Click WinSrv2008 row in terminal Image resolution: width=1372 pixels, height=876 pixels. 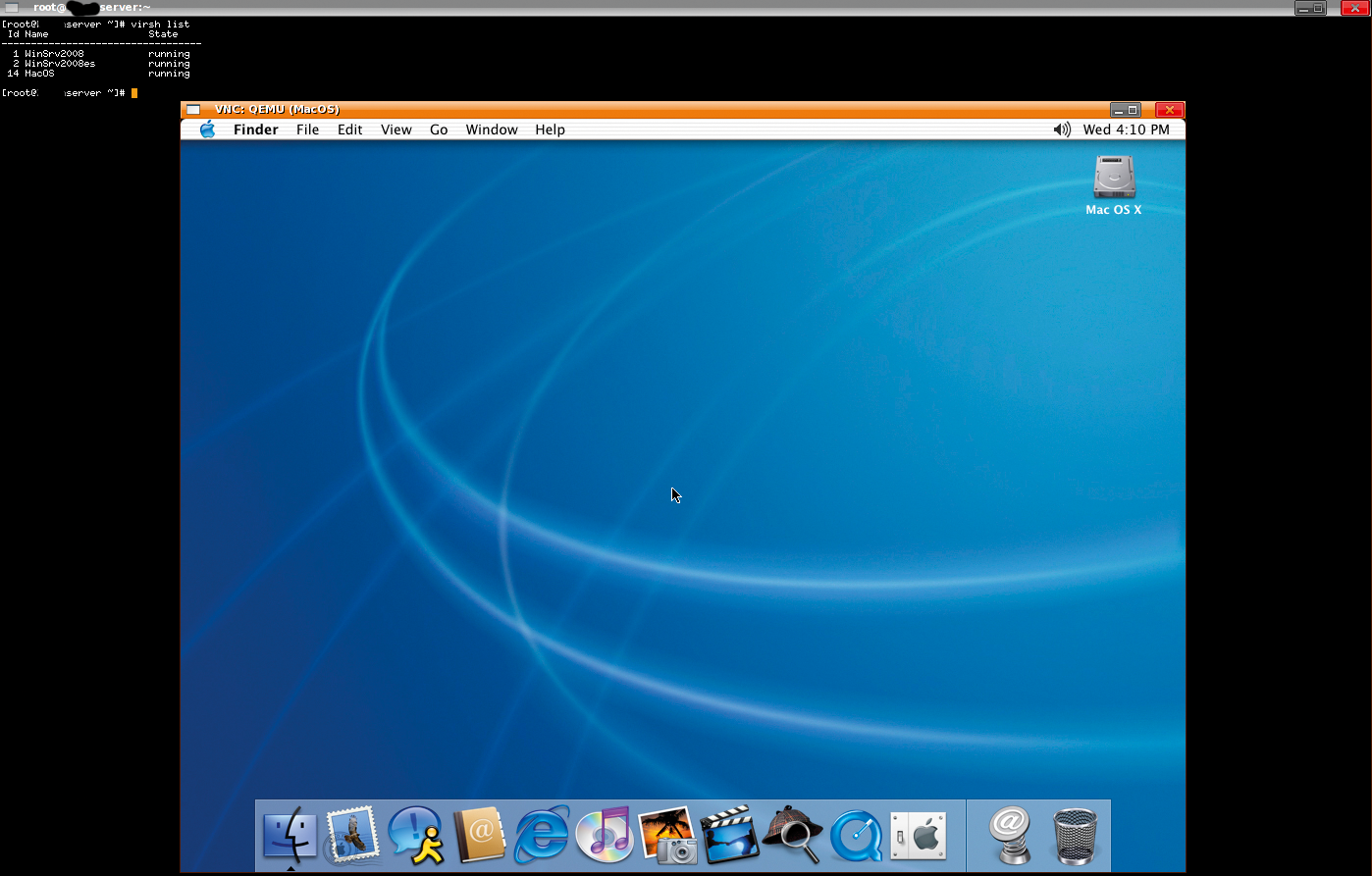coord(100,54)
